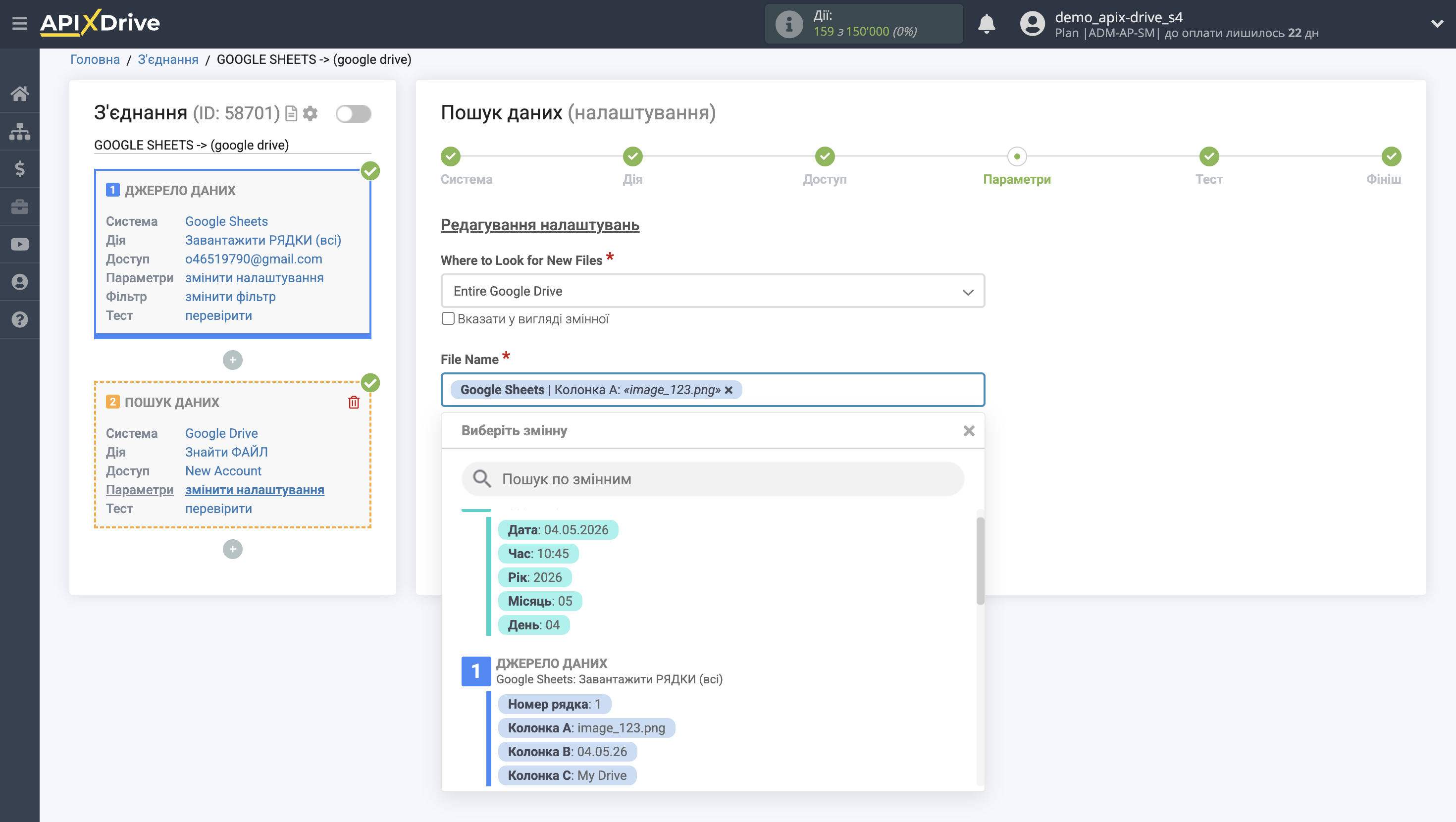Click data search 'перевірити' test link

tap(219, 509)
